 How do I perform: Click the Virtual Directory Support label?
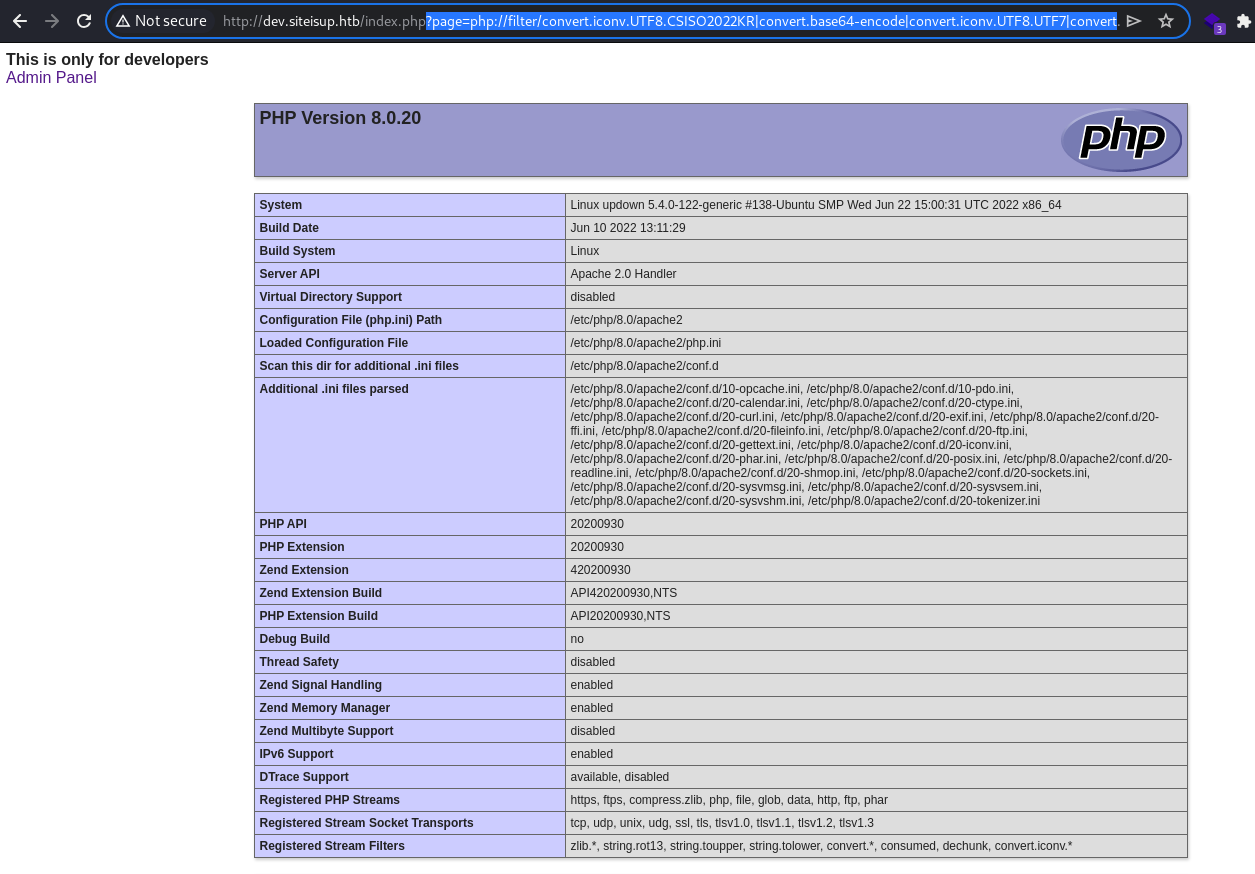pyautogui.click(x=330, y=297)
